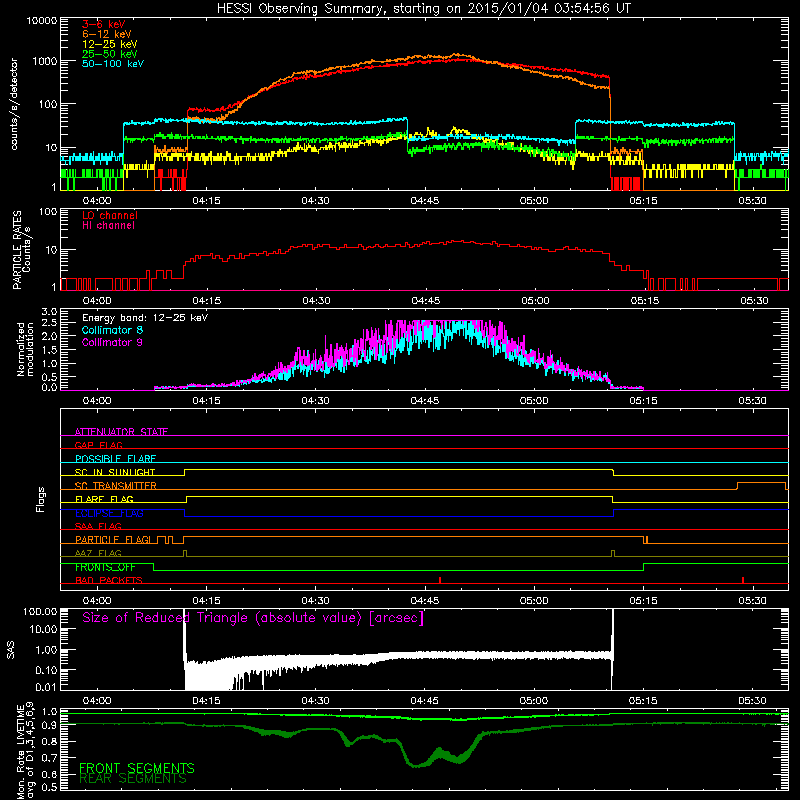Click the SC TRANSMITTER flag label

click(x=116, y=485)
